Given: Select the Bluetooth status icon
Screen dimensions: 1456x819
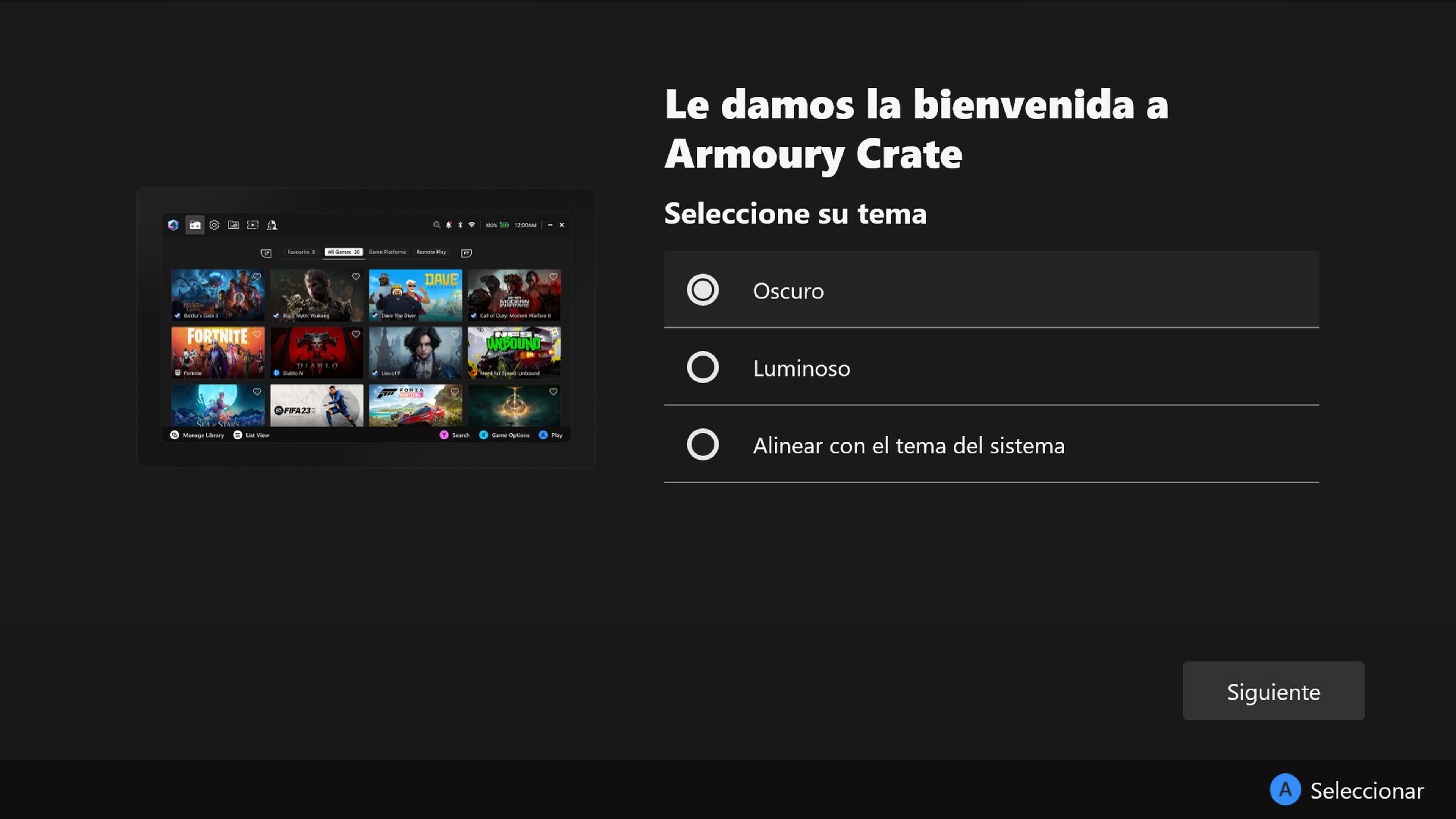Looking at the screenshot, I should coord(461,225).
